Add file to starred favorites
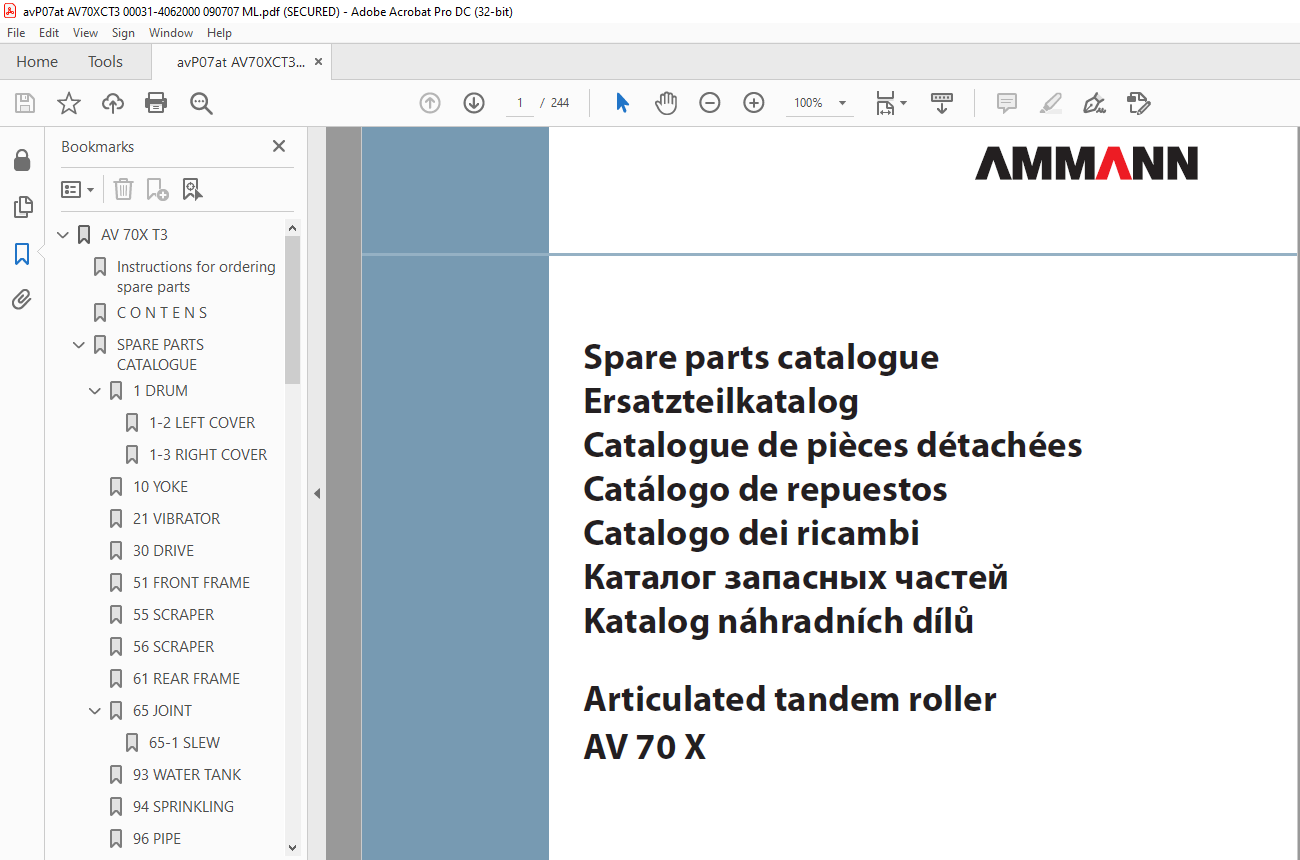Screen dimensions: 1300x860 pos(69,103)
